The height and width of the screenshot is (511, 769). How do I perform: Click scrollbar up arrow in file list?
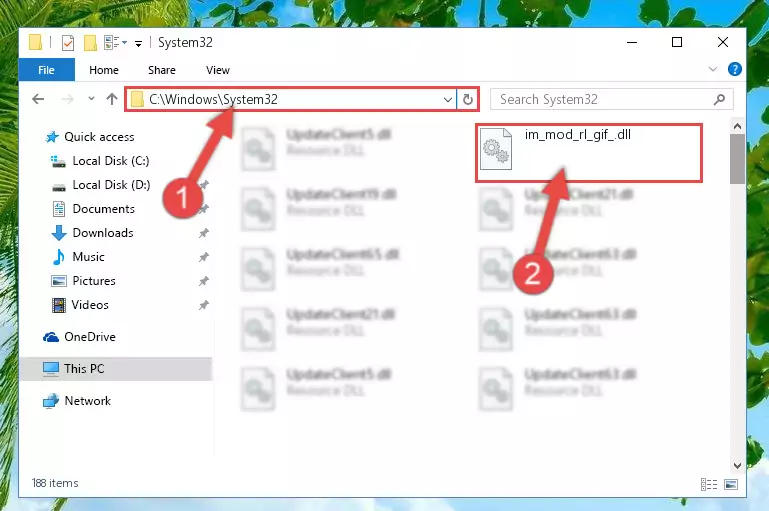coord(737,126)
